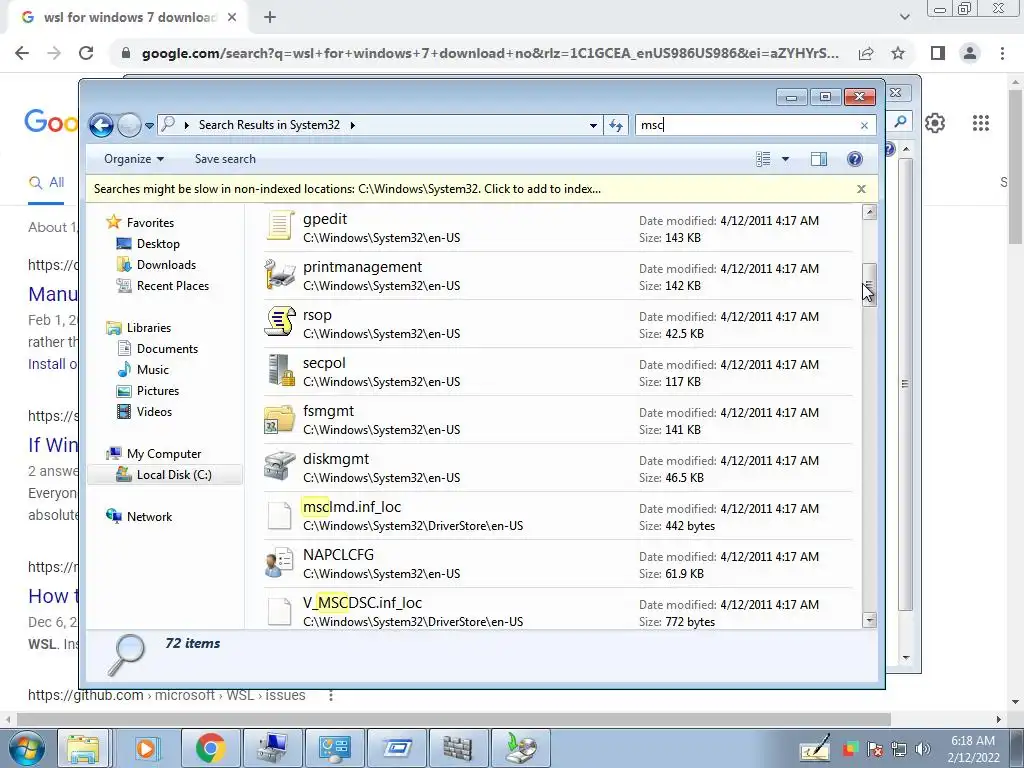Open Recent Places in navigation pane
The height and width of the screenshot is (768, 1024).
pos(172,285)
